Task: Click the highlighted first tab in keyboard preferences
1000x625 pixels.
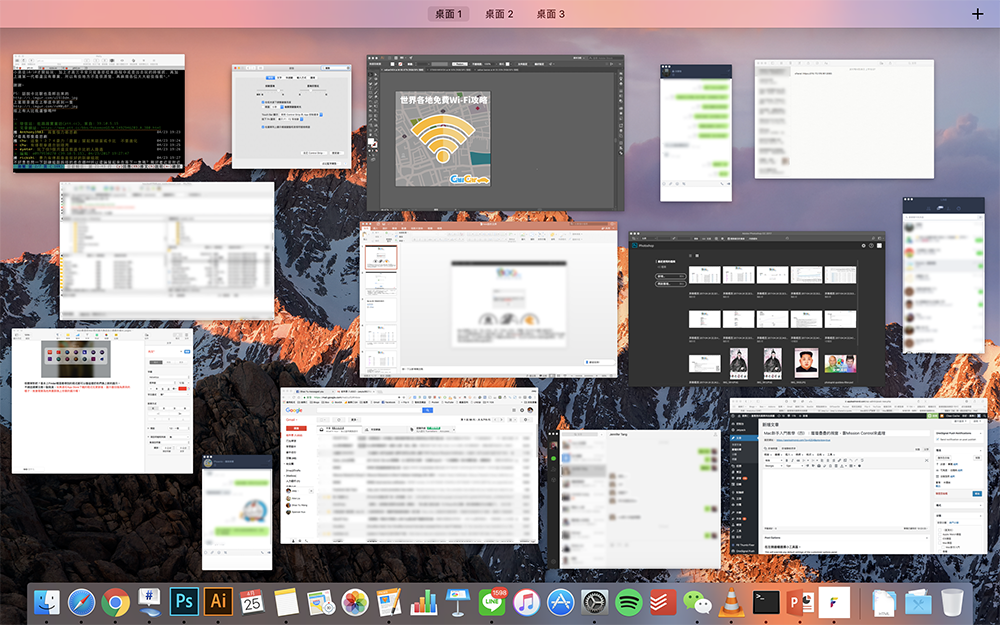Action: tap(270, 78)
